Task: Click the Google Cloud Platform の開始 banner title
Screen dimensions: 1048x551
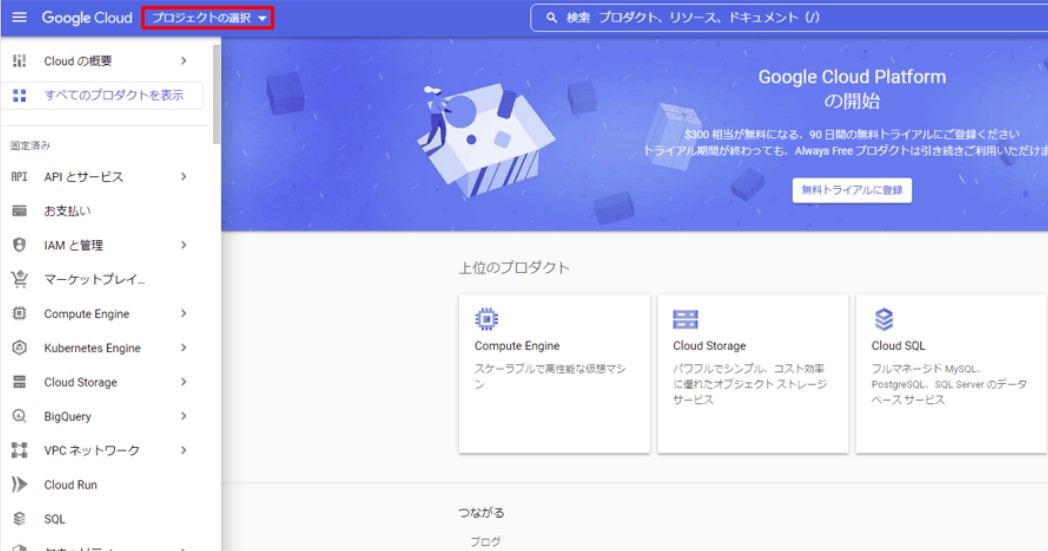Action: click(852, 88)
